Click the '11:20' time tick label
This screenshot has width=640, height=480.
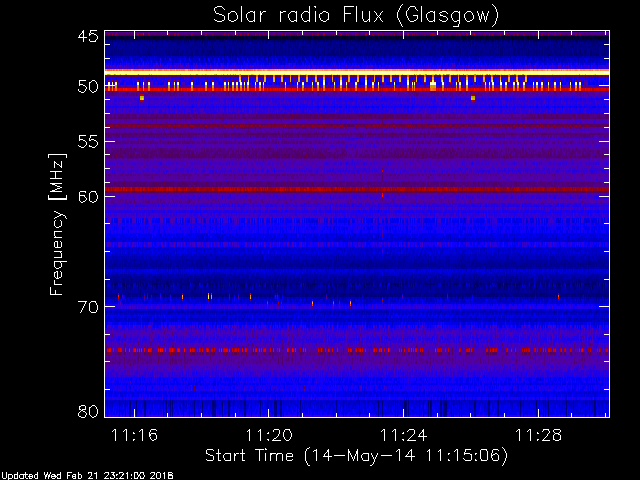pyautogui.click(x=269, y=435)
